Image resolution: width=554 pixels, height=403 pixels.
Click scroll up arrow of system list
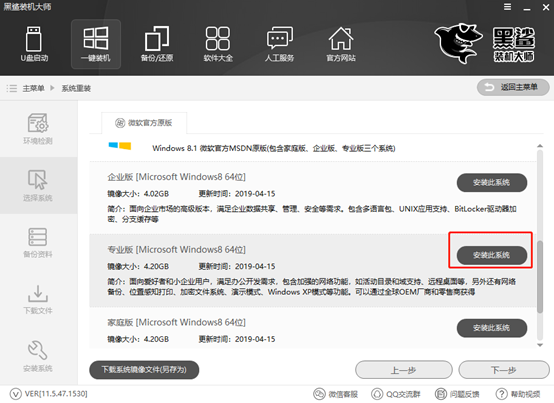point(540,146)
